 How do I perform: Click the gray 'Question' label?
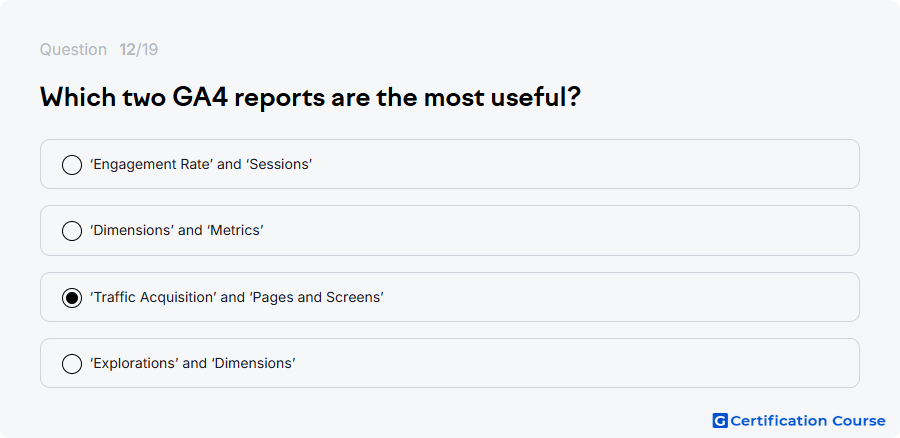[x=73, y=50]
